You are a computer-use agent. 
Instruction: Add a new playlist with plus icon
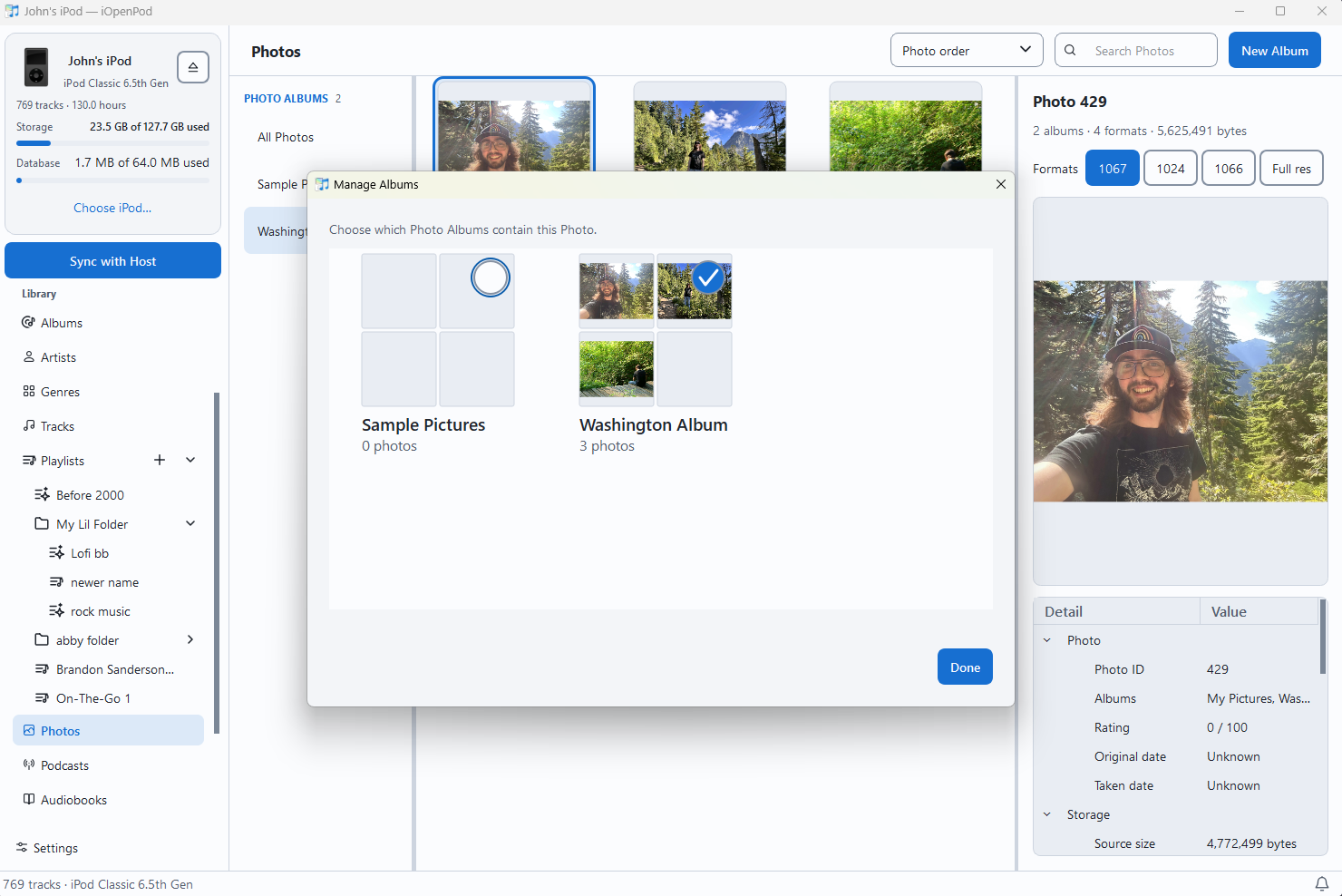(160, 460)
